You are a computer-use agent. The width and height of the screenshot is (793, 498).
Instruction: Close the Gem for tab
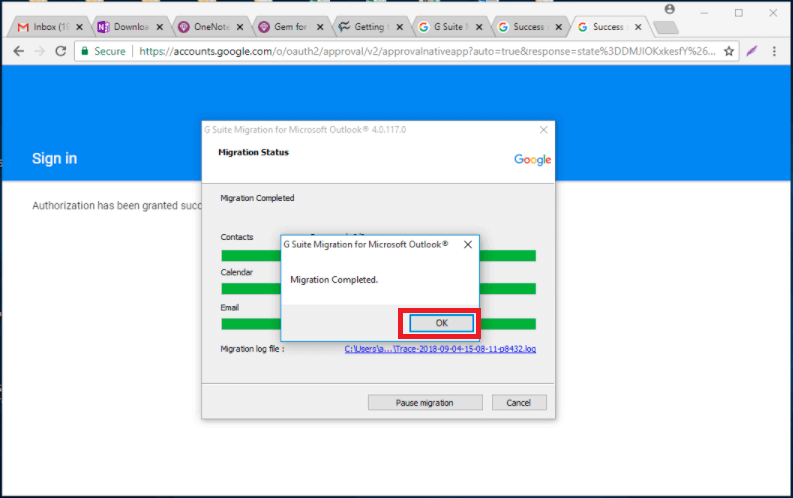pos(320,27)
